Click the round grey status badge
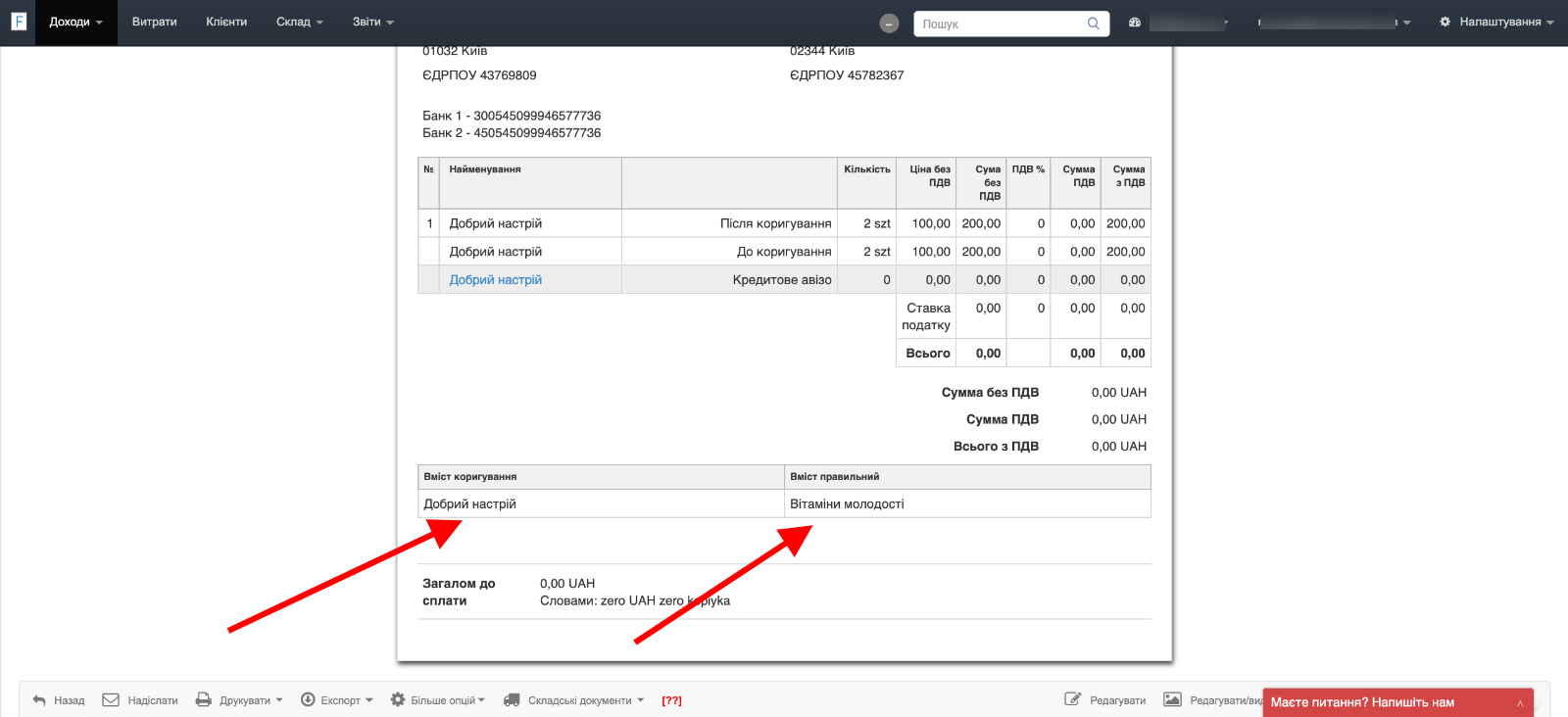Image resolution: width=1568 pixels, height=717 pixels. click(889, 24)
